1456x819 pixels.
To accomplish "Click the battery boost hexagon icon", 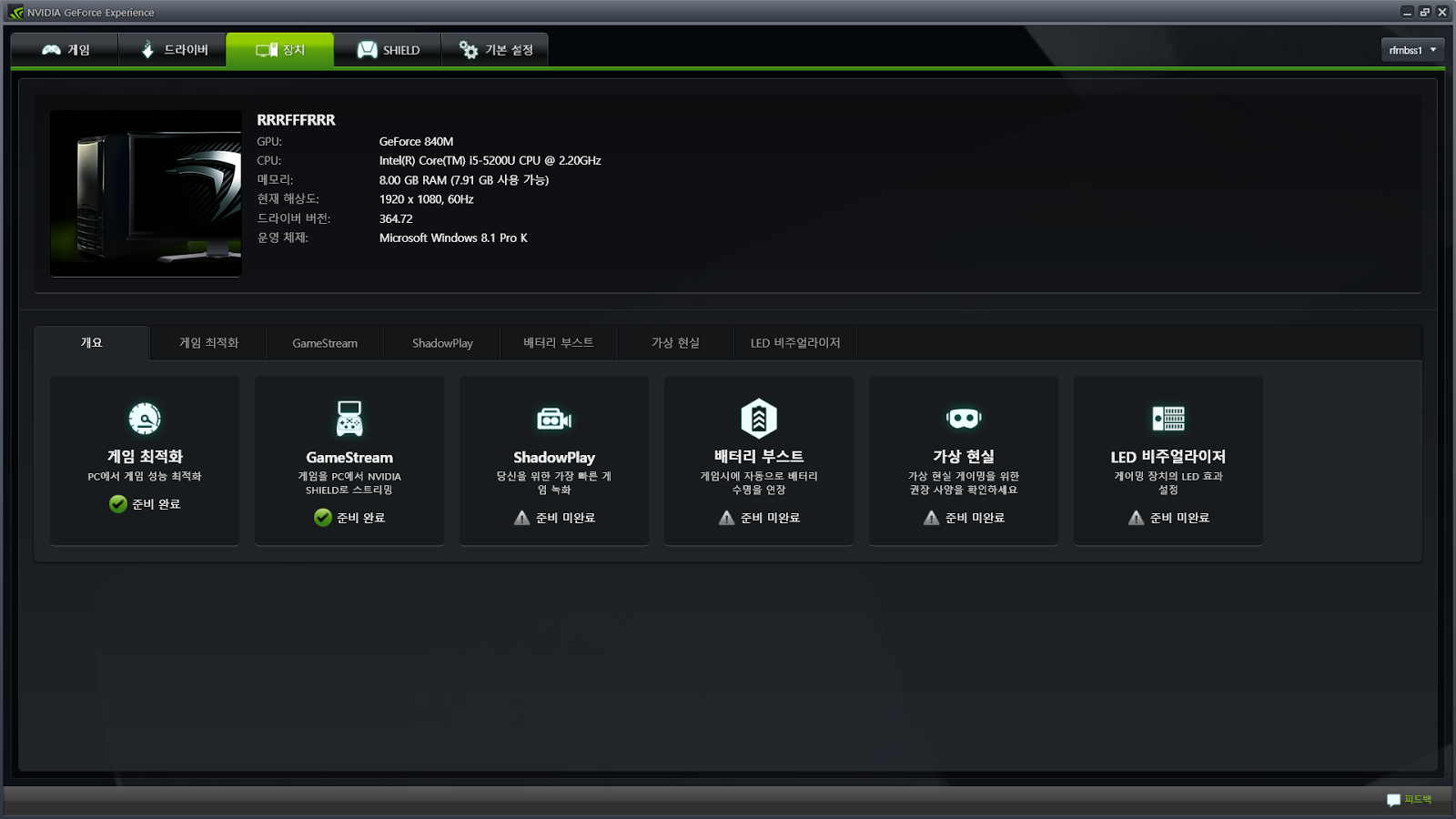I will tap(759, 419).
